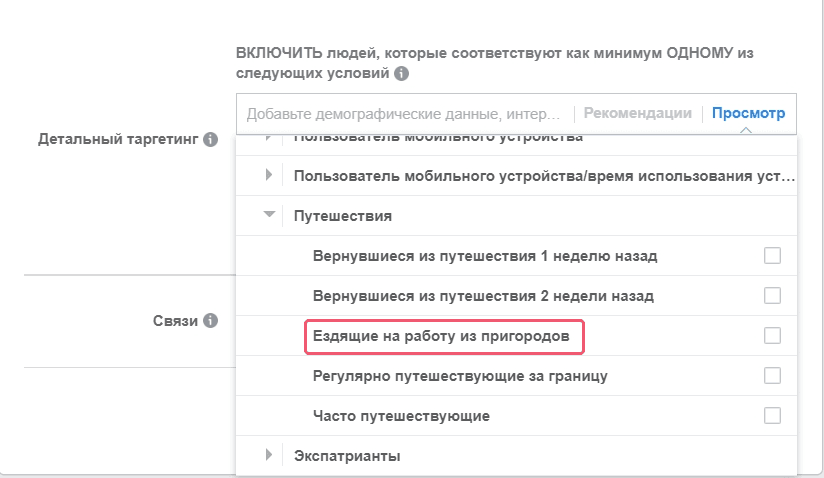
Task: Expand Пользователь мобильного устройства/время использования arrow
Action: (269, 175)
